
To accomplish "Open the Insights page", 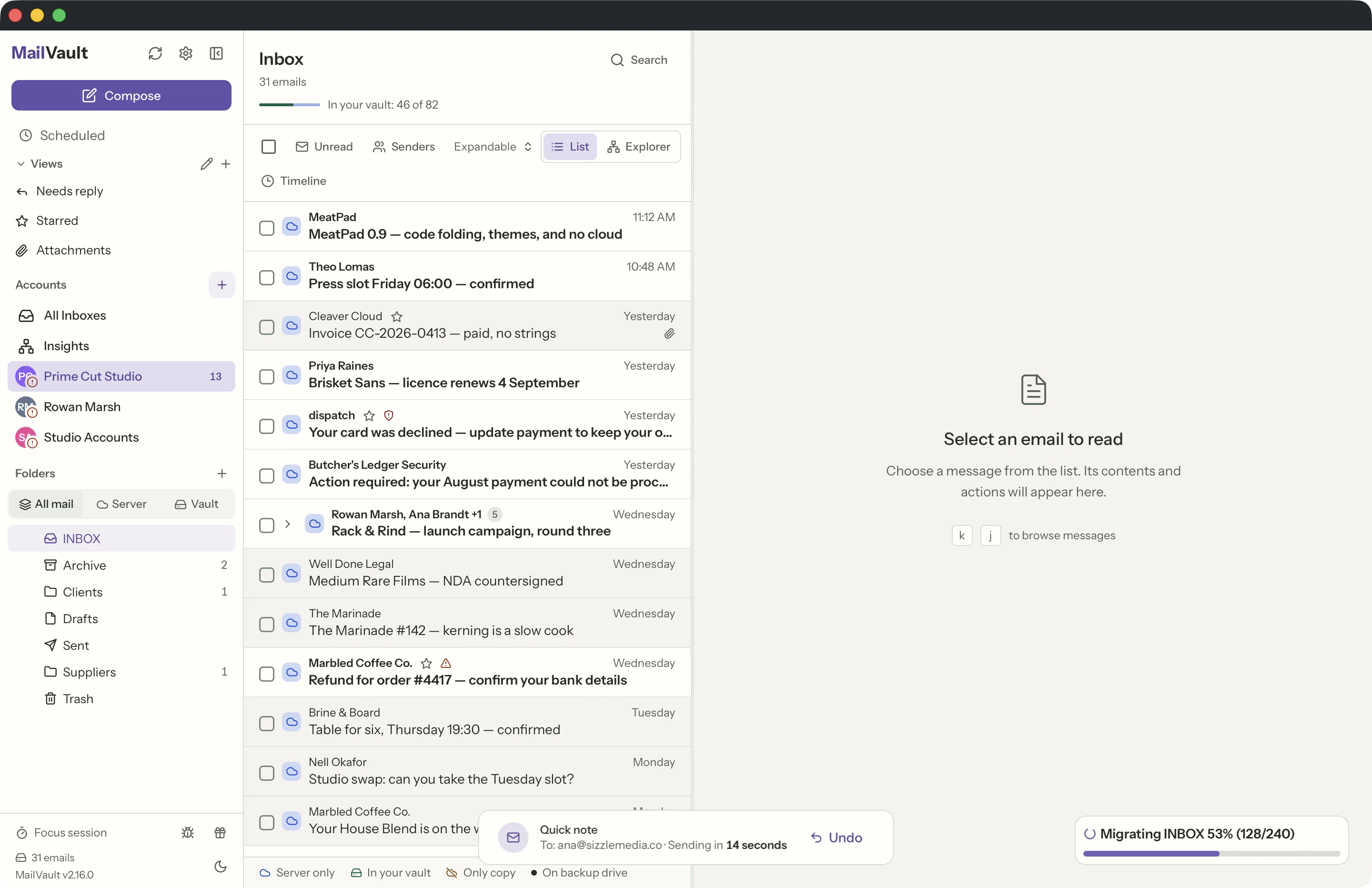I will click(121, 346).
